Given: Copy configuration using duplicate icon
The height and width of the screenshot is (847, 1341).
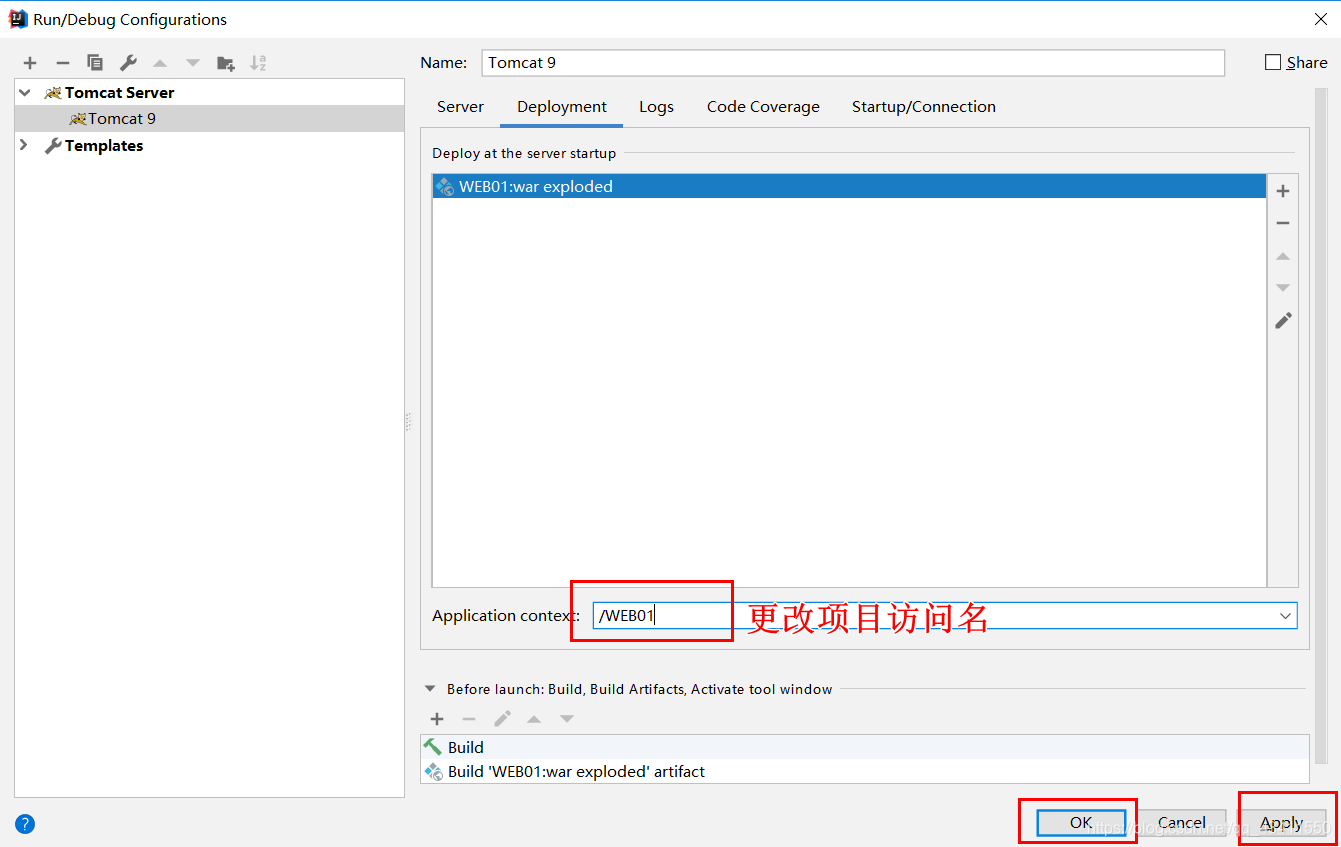Looking at the screenshot, I should click(x=95, y=63).
